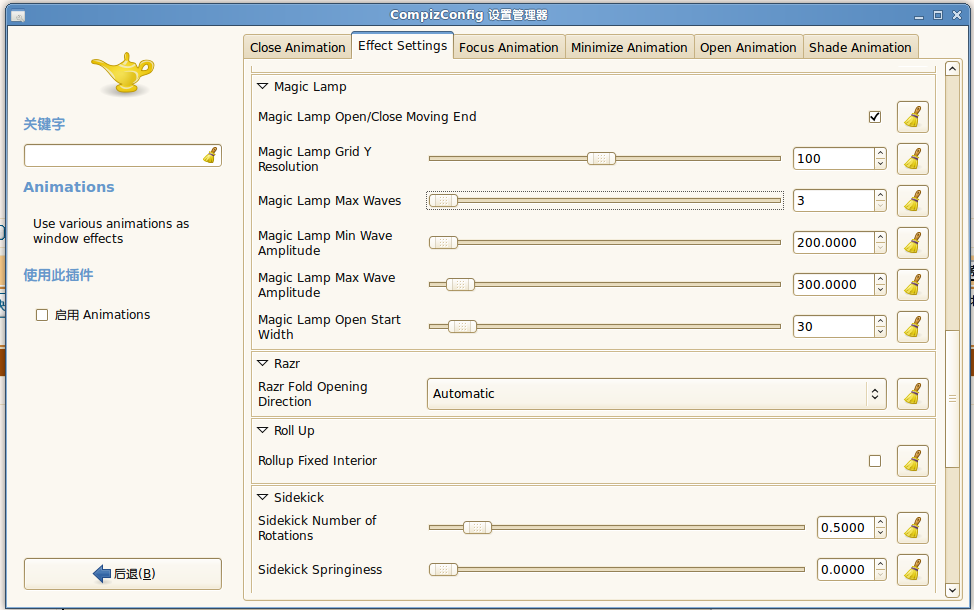The width and height of the screenshot is (974, 610).
Task: Click the 后退 back button
Action: point(123,574)
